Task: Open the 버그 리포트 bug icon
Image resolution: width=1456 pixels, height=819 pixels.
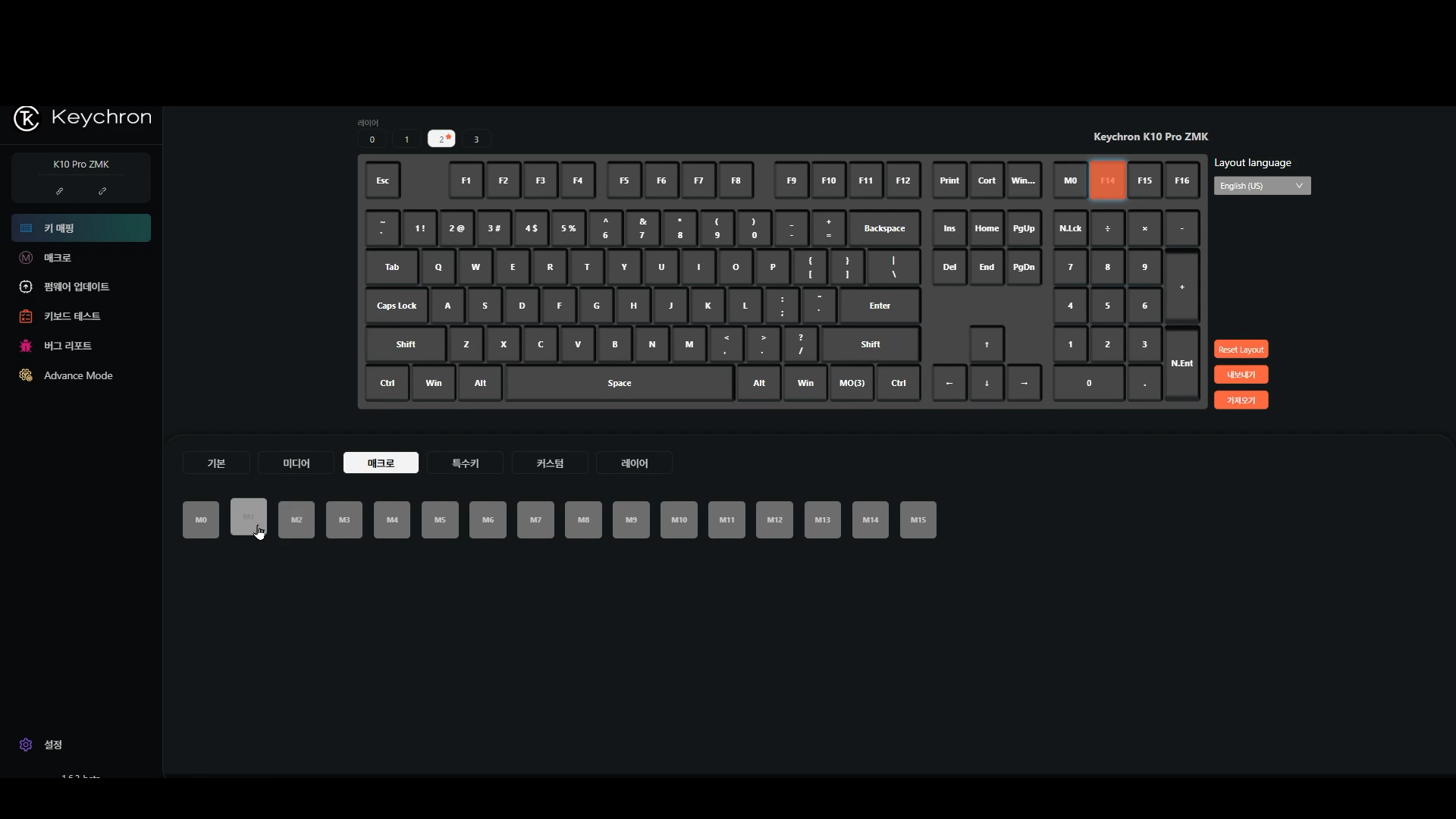Action: [x=26, y=346]
